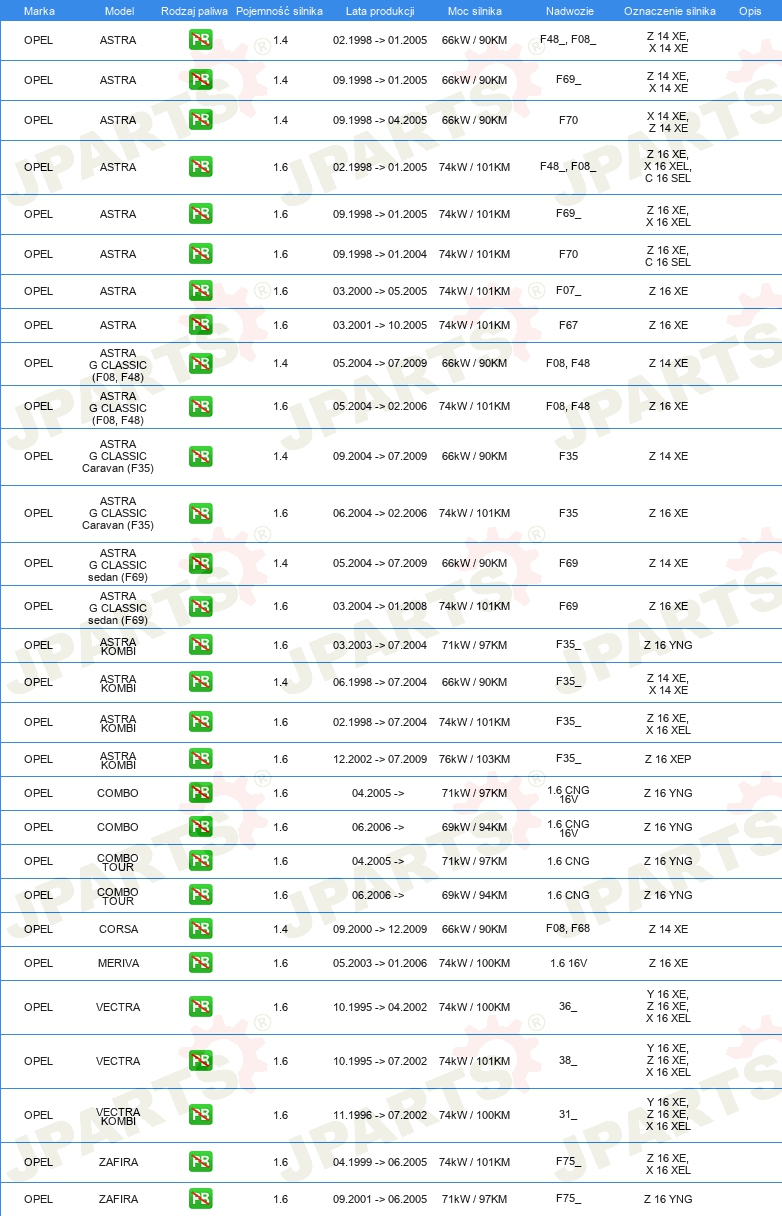Click the date '09.2004 -> 07.2009'

pyautogui.click(x=380, y=456)
